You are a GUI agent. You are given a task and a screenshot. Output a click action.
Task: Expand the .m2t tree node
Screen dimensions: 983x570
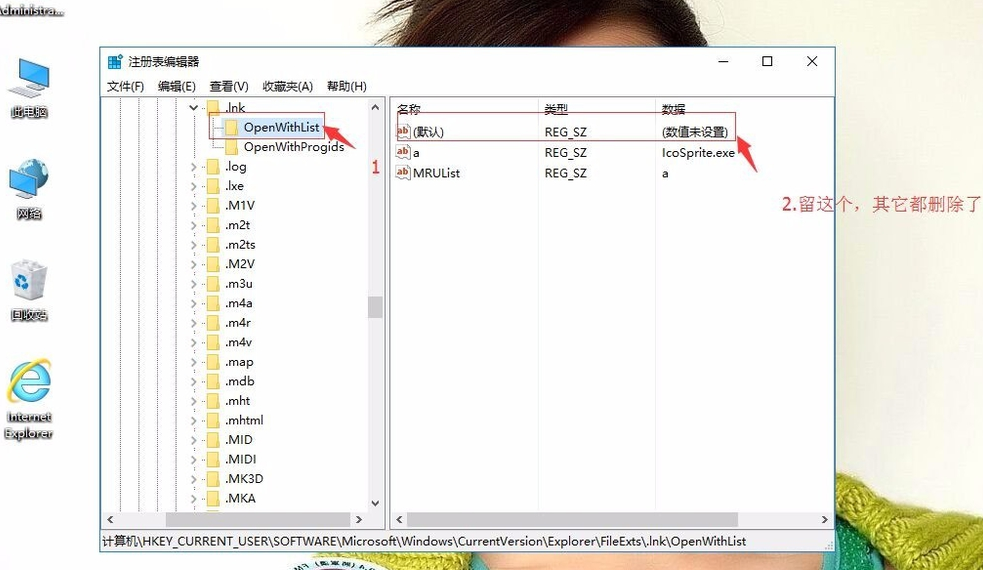[194, 224]
